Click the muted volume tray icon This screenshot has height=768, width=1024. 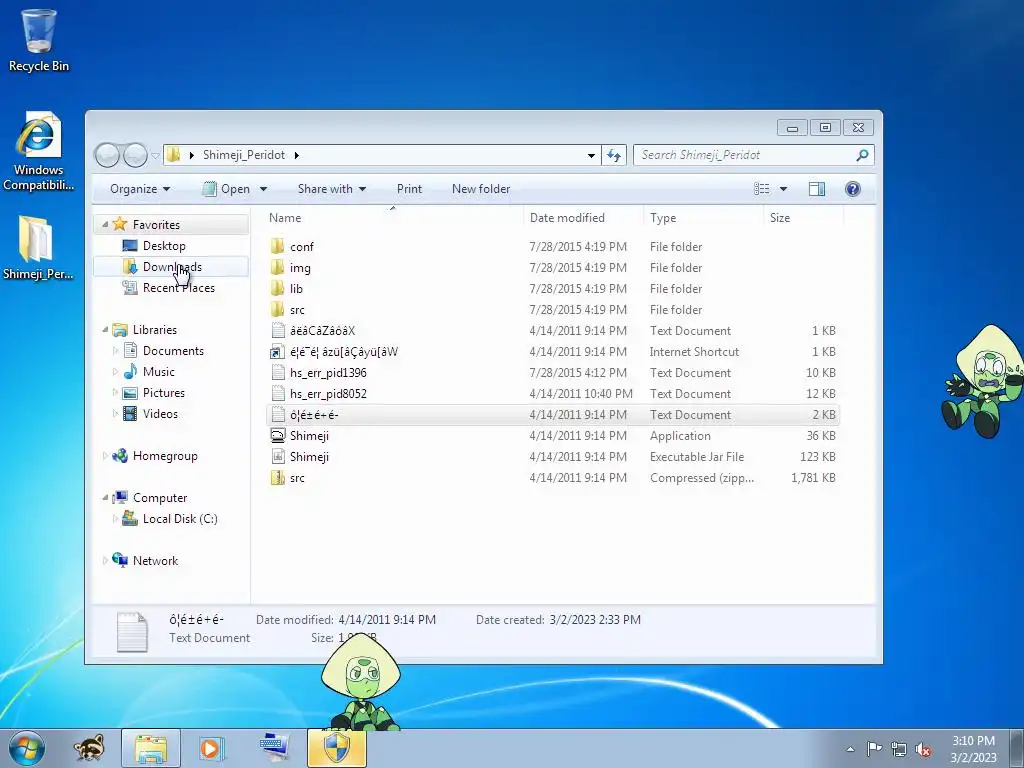coord(923,749)
